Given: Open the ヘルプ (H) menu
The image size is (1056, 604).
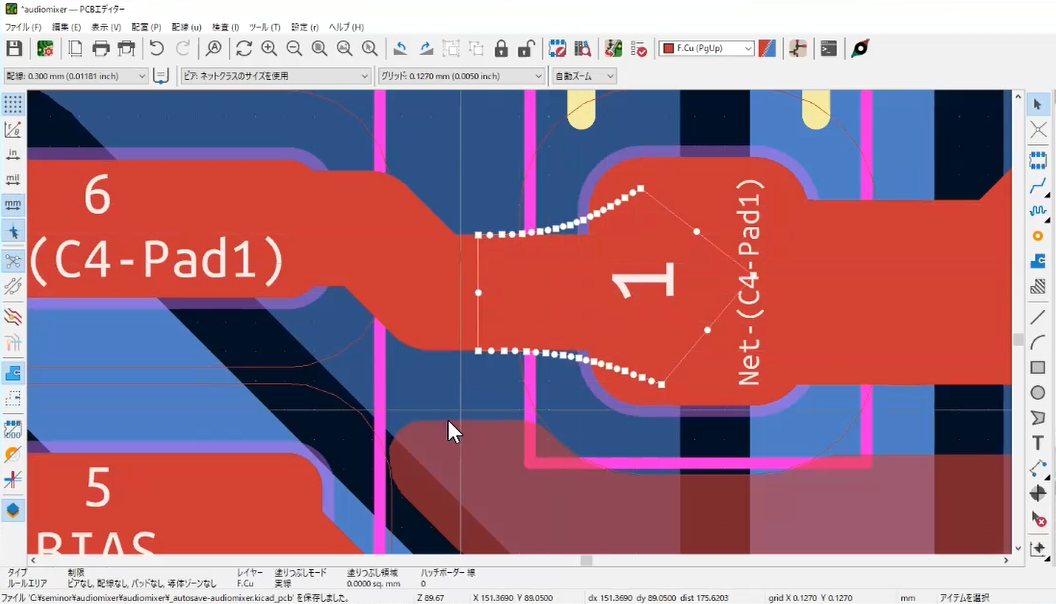Looking at the screenshot, I should [346, 27].
